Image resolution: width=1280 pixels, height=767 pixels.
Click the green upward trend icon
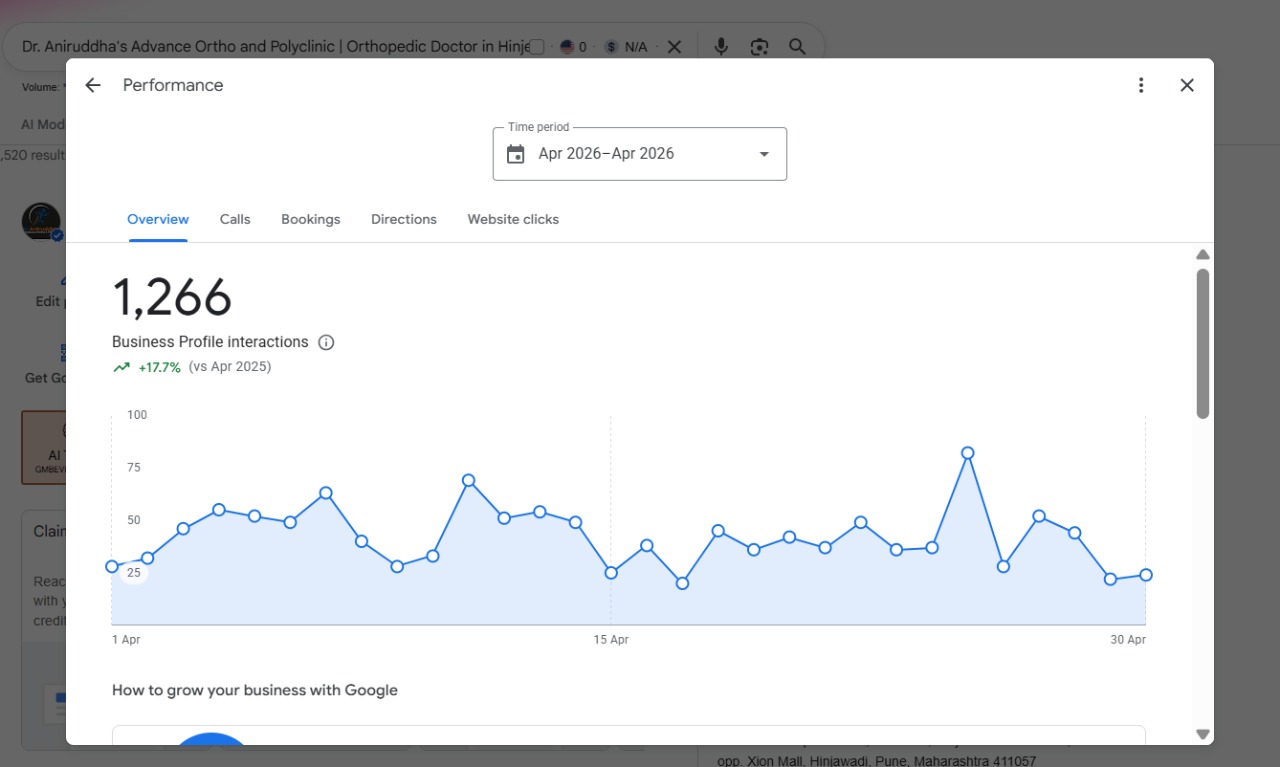pos(122,367)
